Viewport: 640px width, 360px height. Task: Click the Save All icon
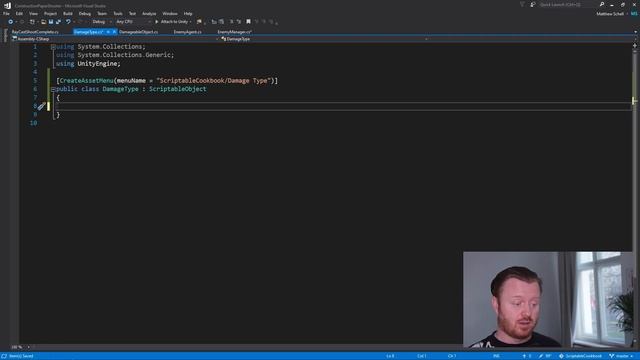pos(58,22)
